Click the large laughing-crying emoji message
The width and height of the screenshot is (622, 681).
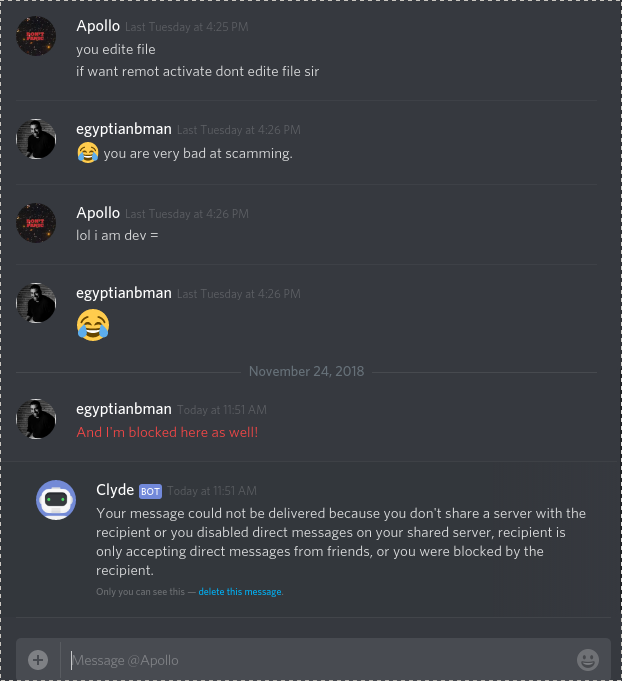(93, 325)
